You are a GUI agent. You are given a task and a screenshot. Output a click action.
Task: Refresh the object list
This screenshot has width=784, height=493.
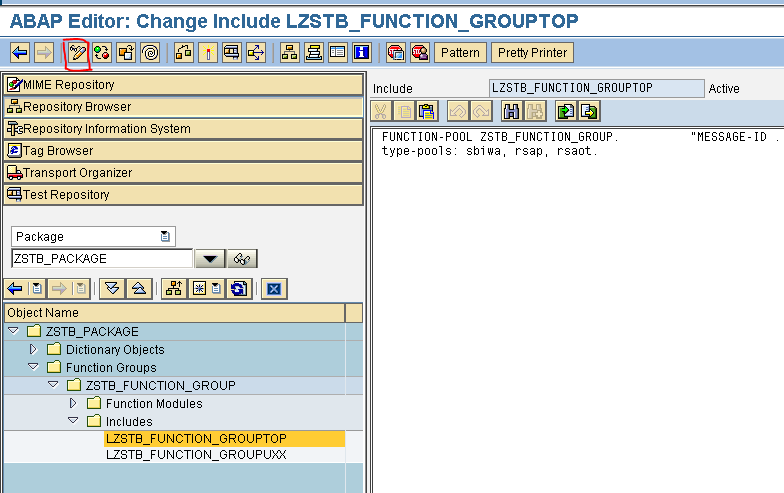click(239, 288)
